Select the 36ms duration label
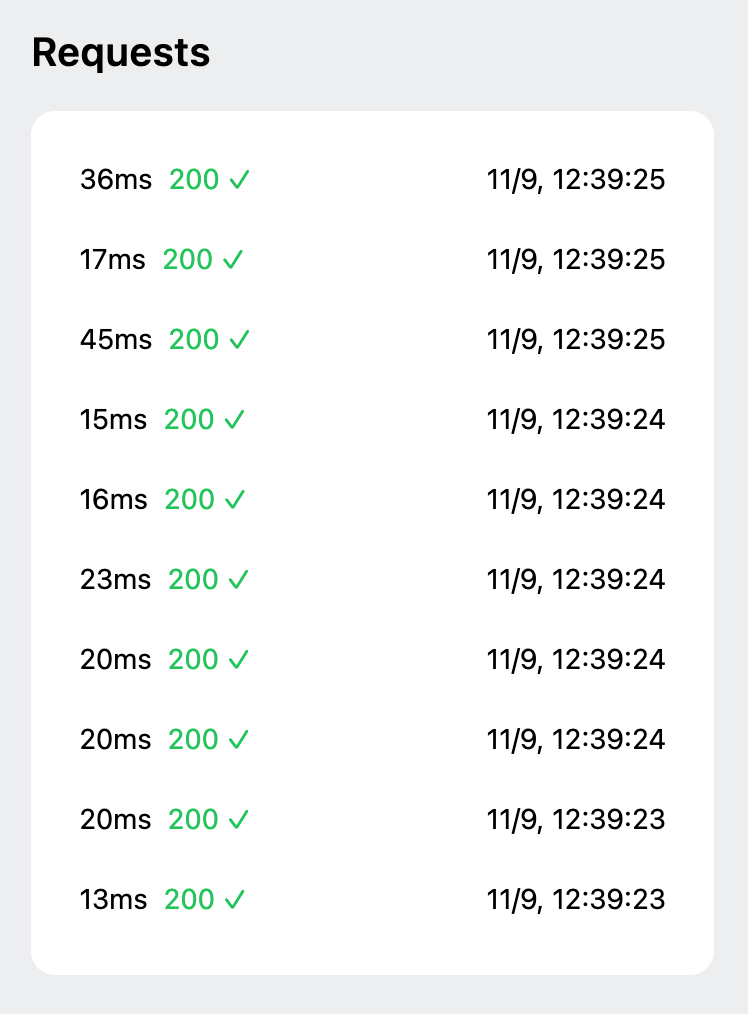This screenshot has height=1014, width=748. pyautogui.click(x=116, y=180)
